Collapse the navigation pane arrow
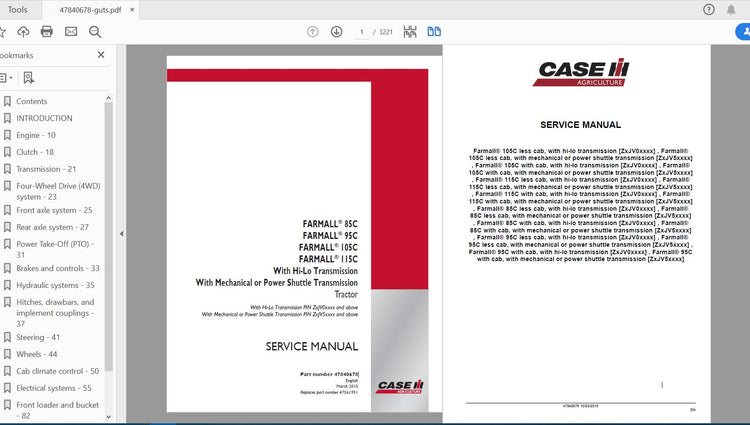This screenshot has width=750, height=425. pyautogui.click(x=121, y=234)
